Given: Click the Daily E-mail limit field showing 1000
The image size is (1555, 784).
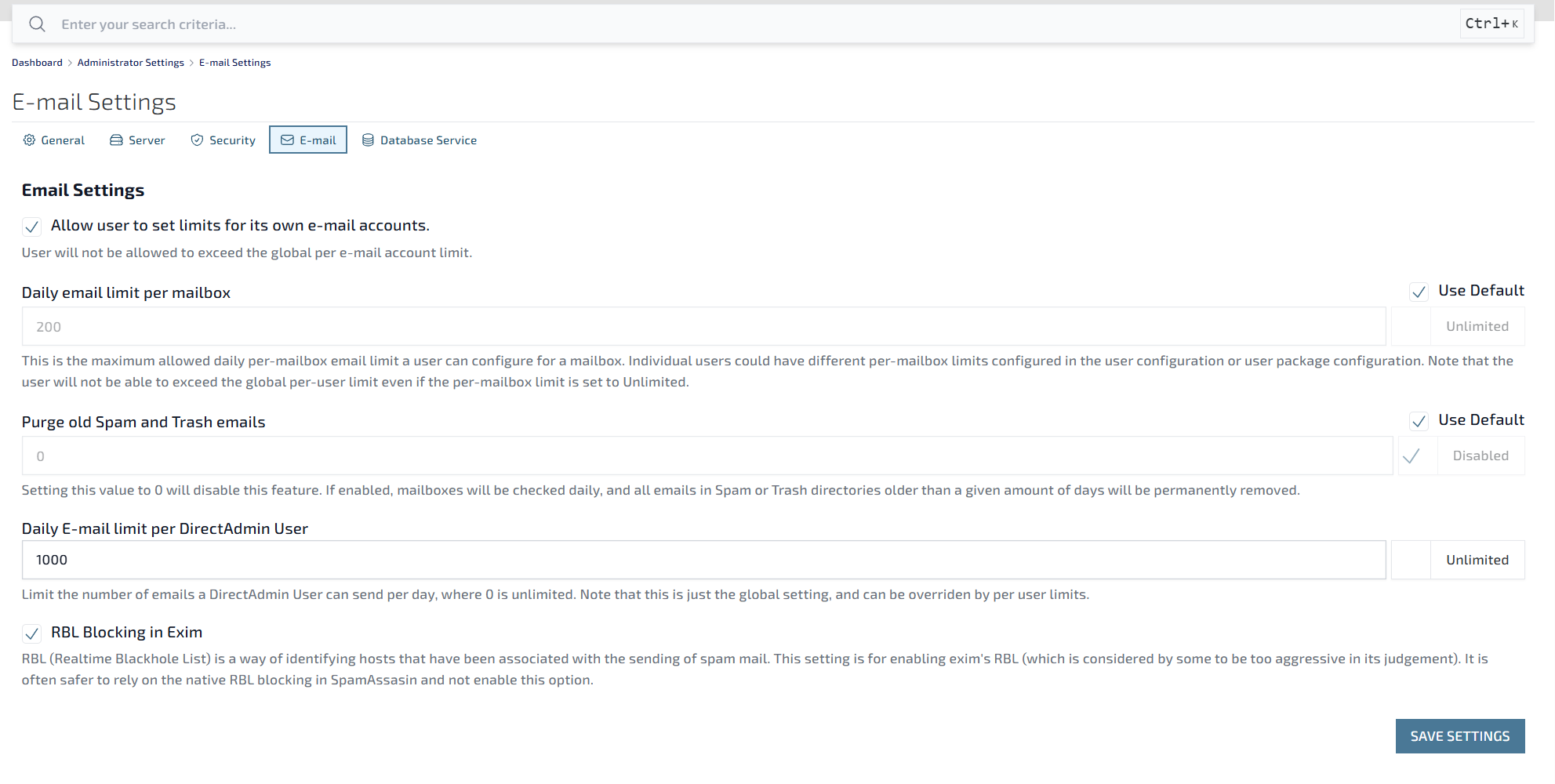Looking at the screenshot, I should tap(703, 560).
